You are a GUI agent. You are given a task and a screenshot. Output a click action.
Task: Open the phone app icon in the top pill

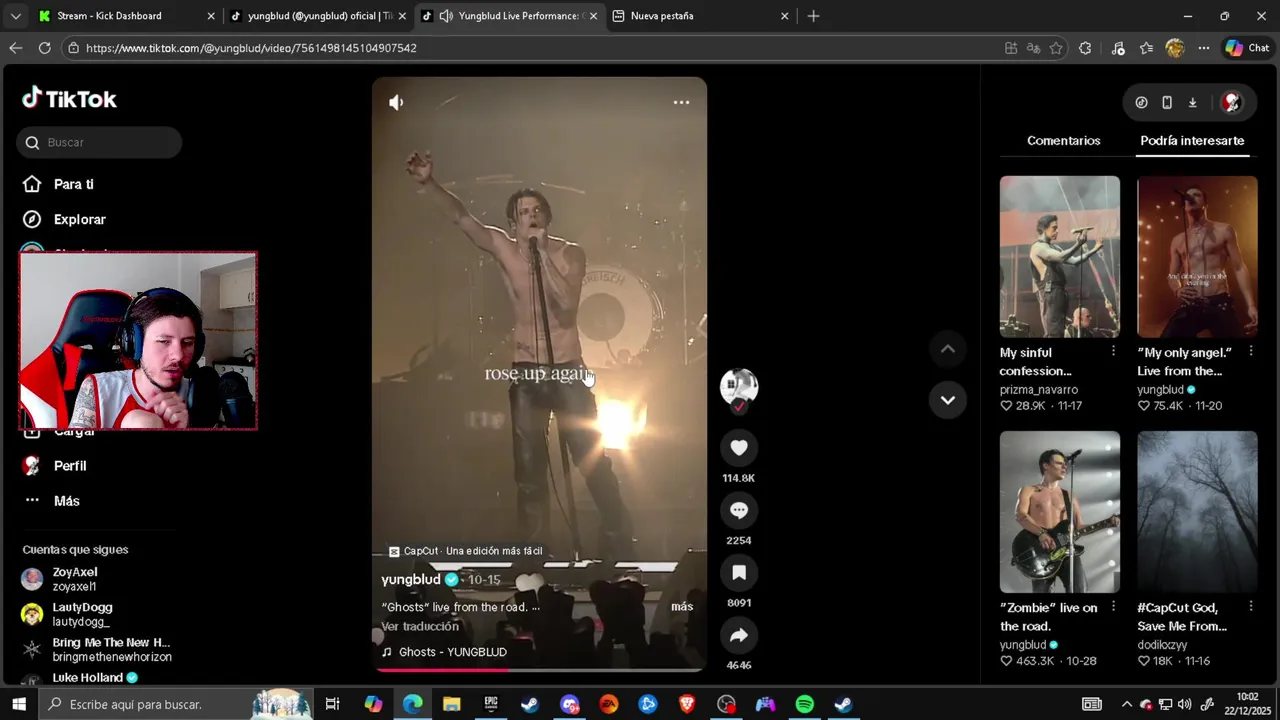click(x=1167, y=102)
